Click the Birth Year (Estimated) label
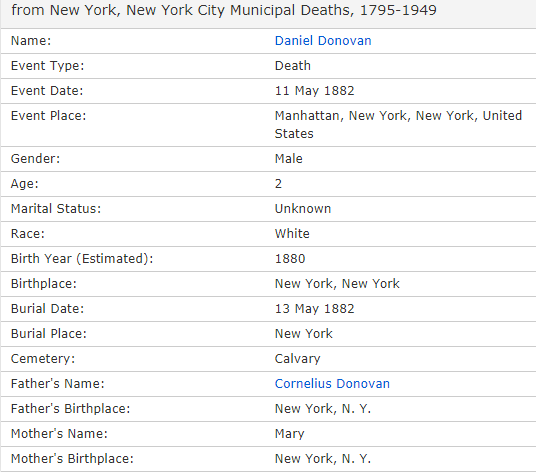The image size is (536, 472). tap(82, 259)
